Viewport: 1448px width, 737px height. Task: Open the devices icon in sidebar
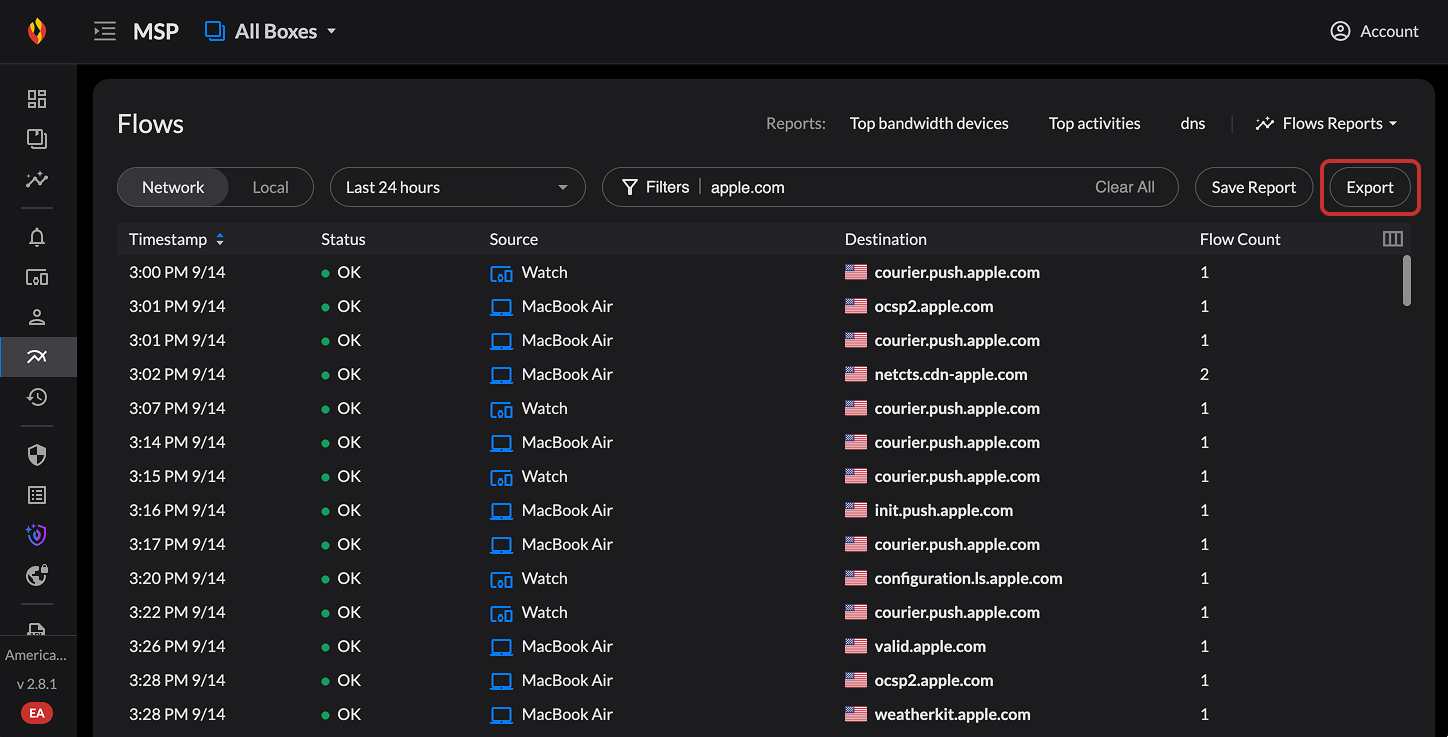click(x=37, y=277)
